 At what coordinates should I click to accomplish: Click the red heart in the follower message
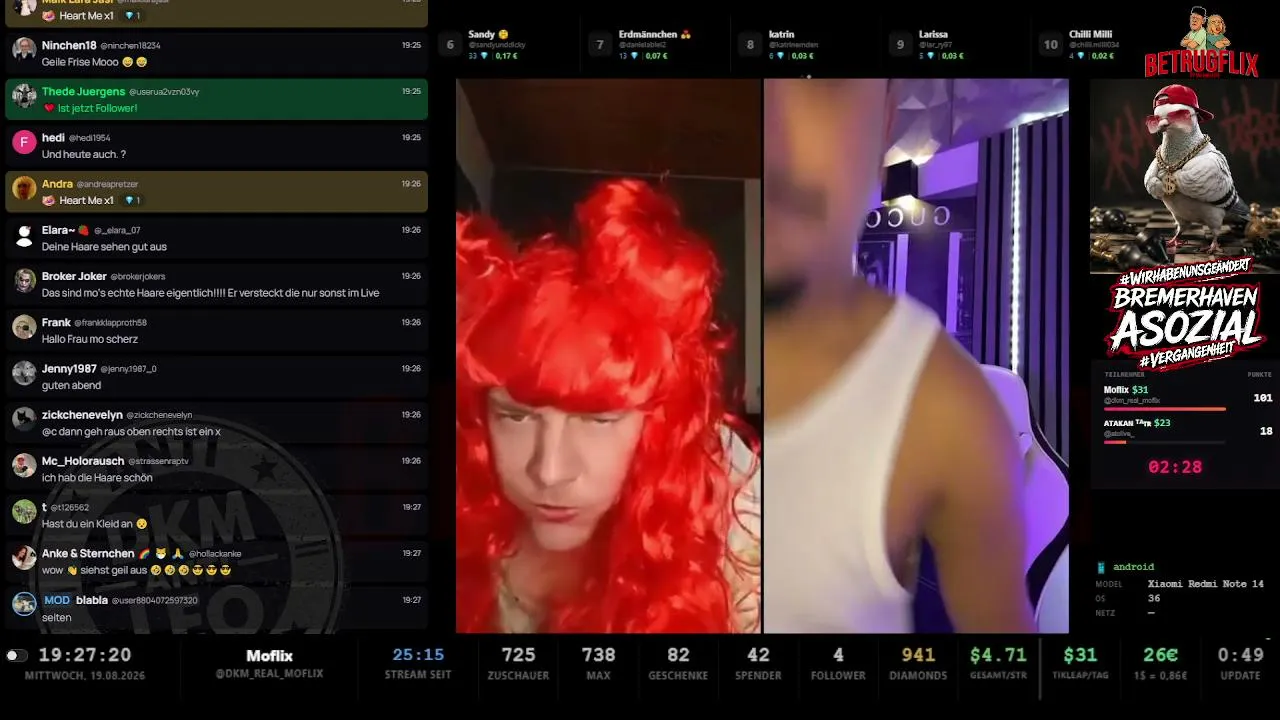coord(48,108)
